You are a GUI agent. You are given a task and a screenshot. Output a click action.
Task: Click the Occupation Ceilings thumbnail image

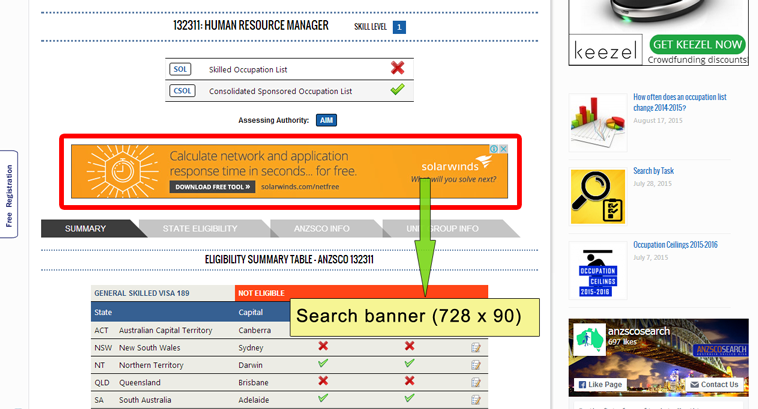pyautogui.click(x=598, y=271)
